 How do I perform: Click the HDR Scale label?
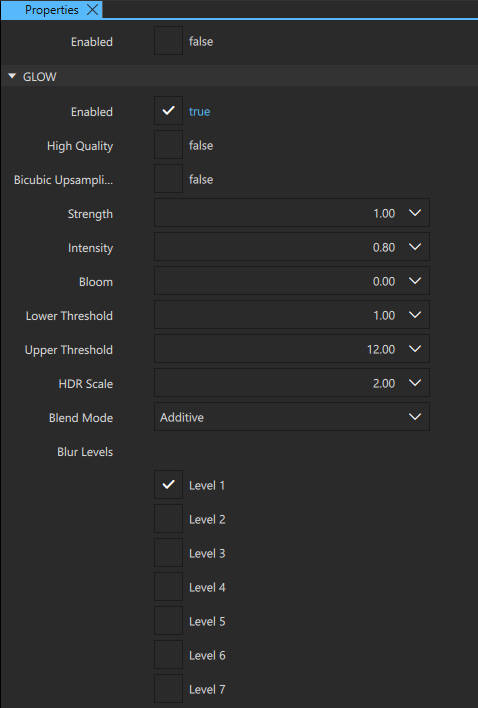click(86, 384)
